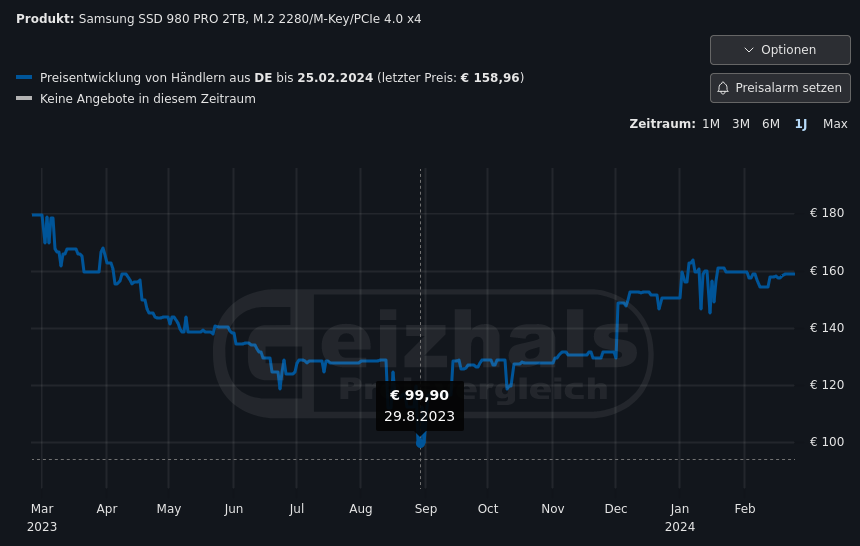The height and width of the screenshot is (546, 860).
Task: Open the Optionen dropdown
Action: pos(780,50)
